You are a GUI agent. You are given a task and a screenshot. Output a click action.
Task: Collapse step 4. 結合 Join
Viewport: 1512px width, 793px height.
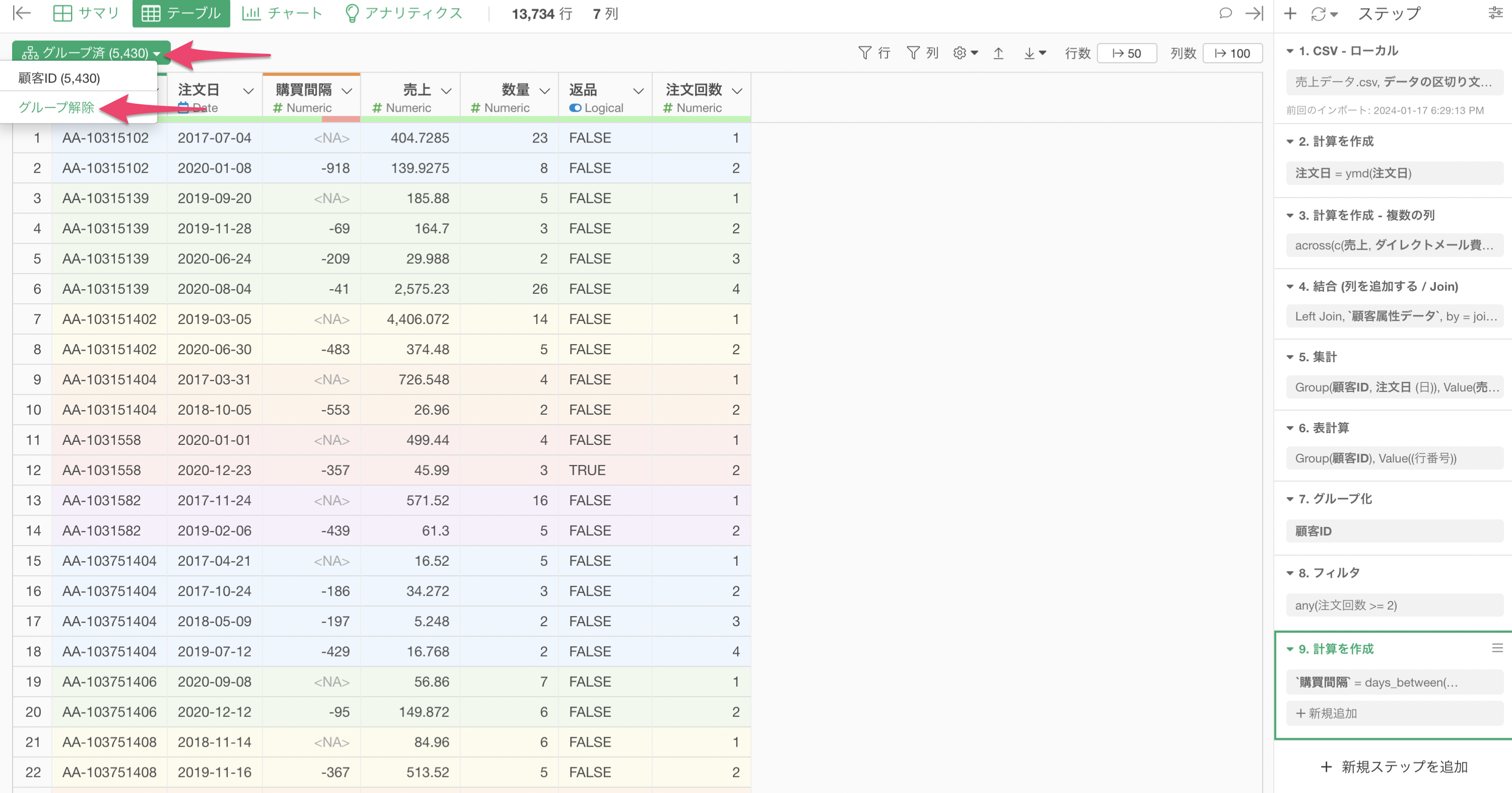[1290, 286]
